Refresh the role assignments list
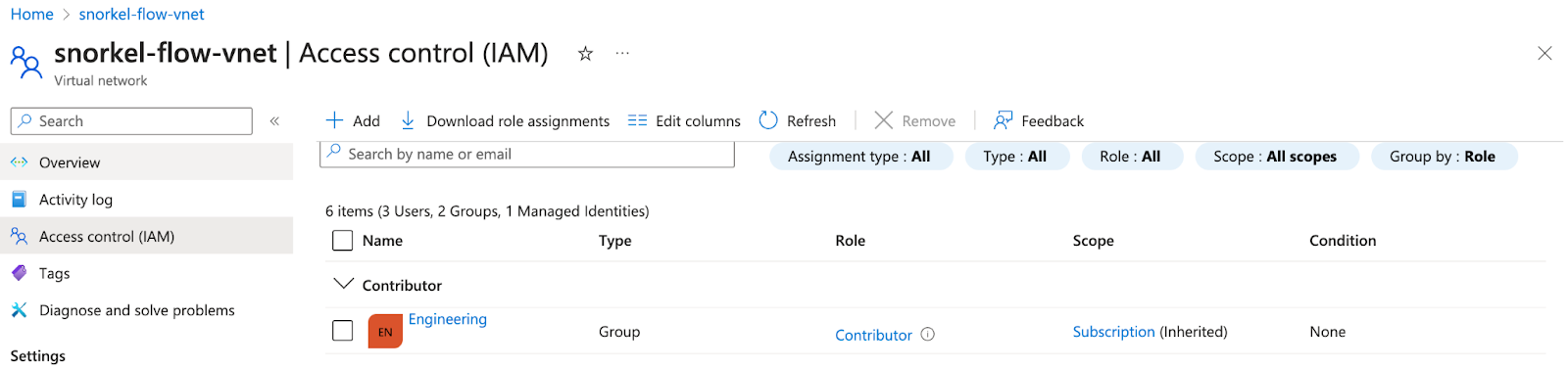The height and width of the screenshot is (369, 1568). 798,120
